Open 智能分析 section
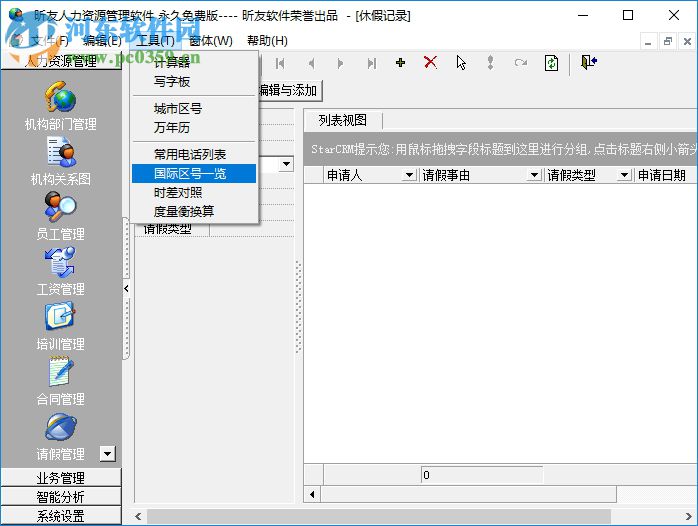The width and height of the screenshot is (698, 526). coord(61,497)
